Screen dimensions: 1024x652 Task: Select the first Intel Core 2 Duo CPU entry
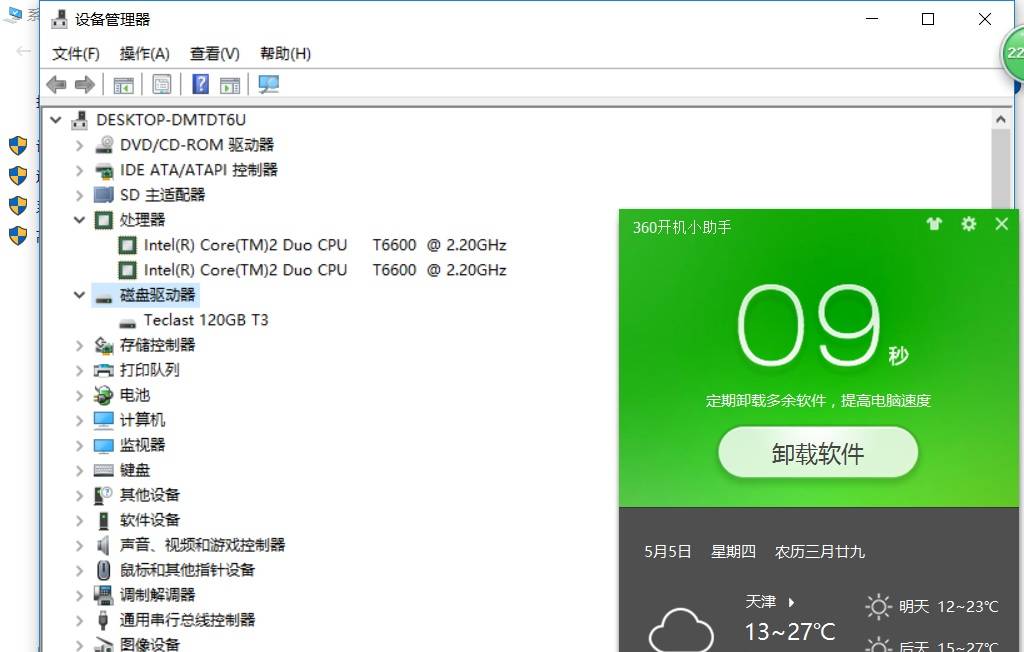pos(300,245)
